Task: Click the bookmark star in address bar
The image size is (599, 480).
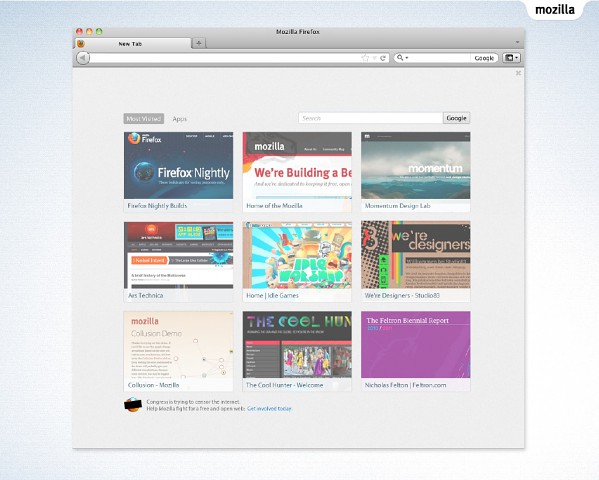Action: (365, 58)
